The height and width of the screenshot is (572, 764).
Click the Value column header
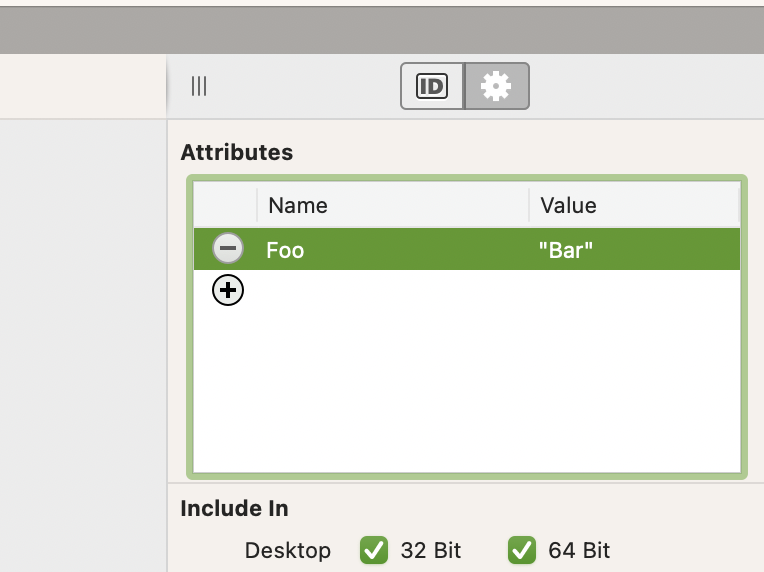pyautogui.click(x=634, y=205)
